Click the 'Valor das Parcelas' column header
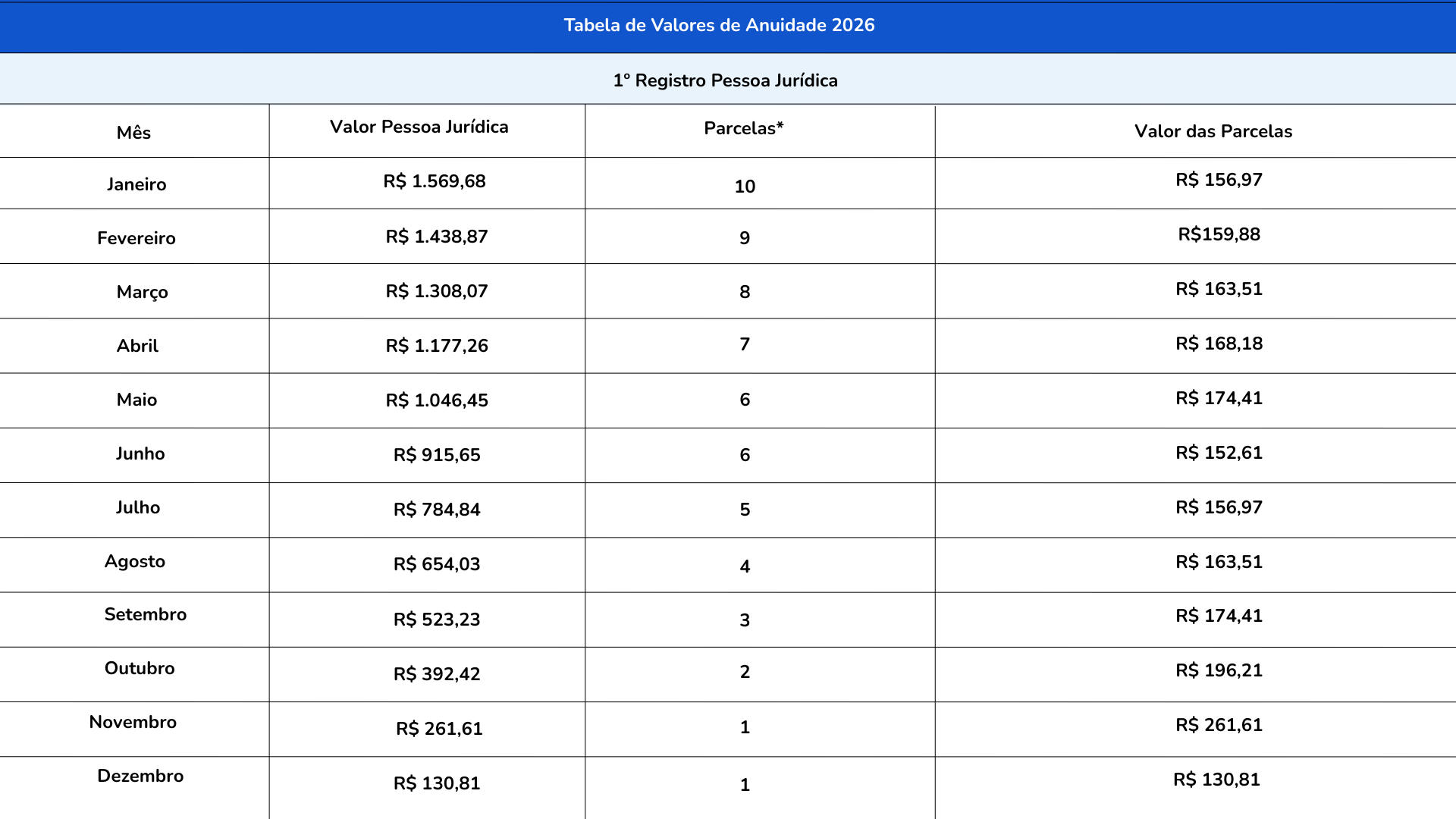Image resolution: width=1456 pixels, height=819 pixels. 1213,131
